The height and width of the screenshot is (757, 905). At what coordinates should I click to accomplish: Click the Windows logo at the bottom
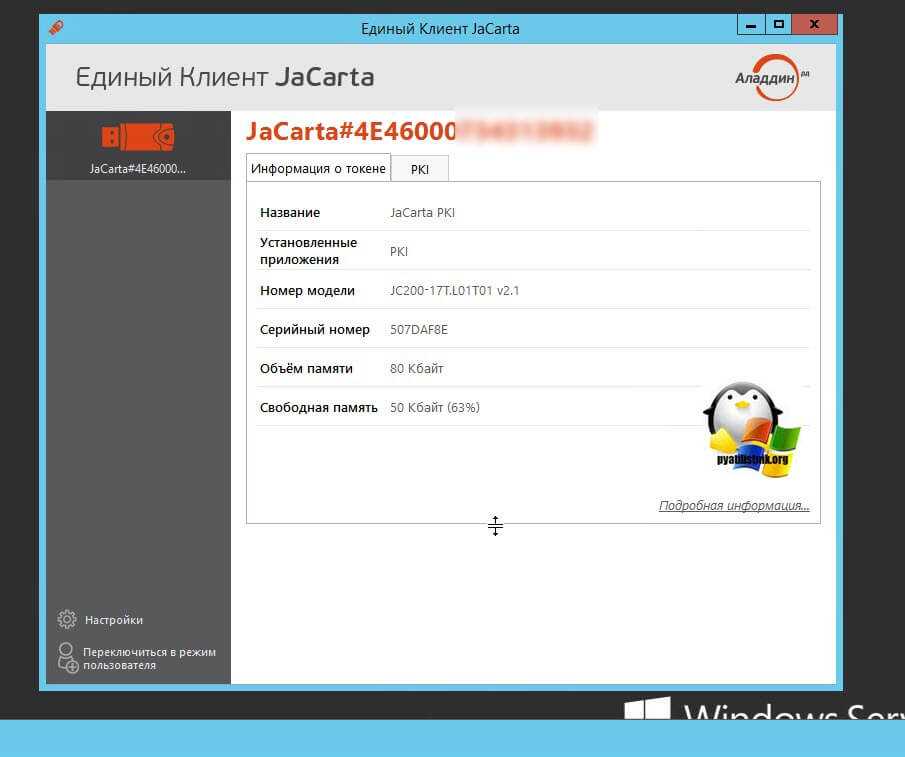click(x=647, y=709)
